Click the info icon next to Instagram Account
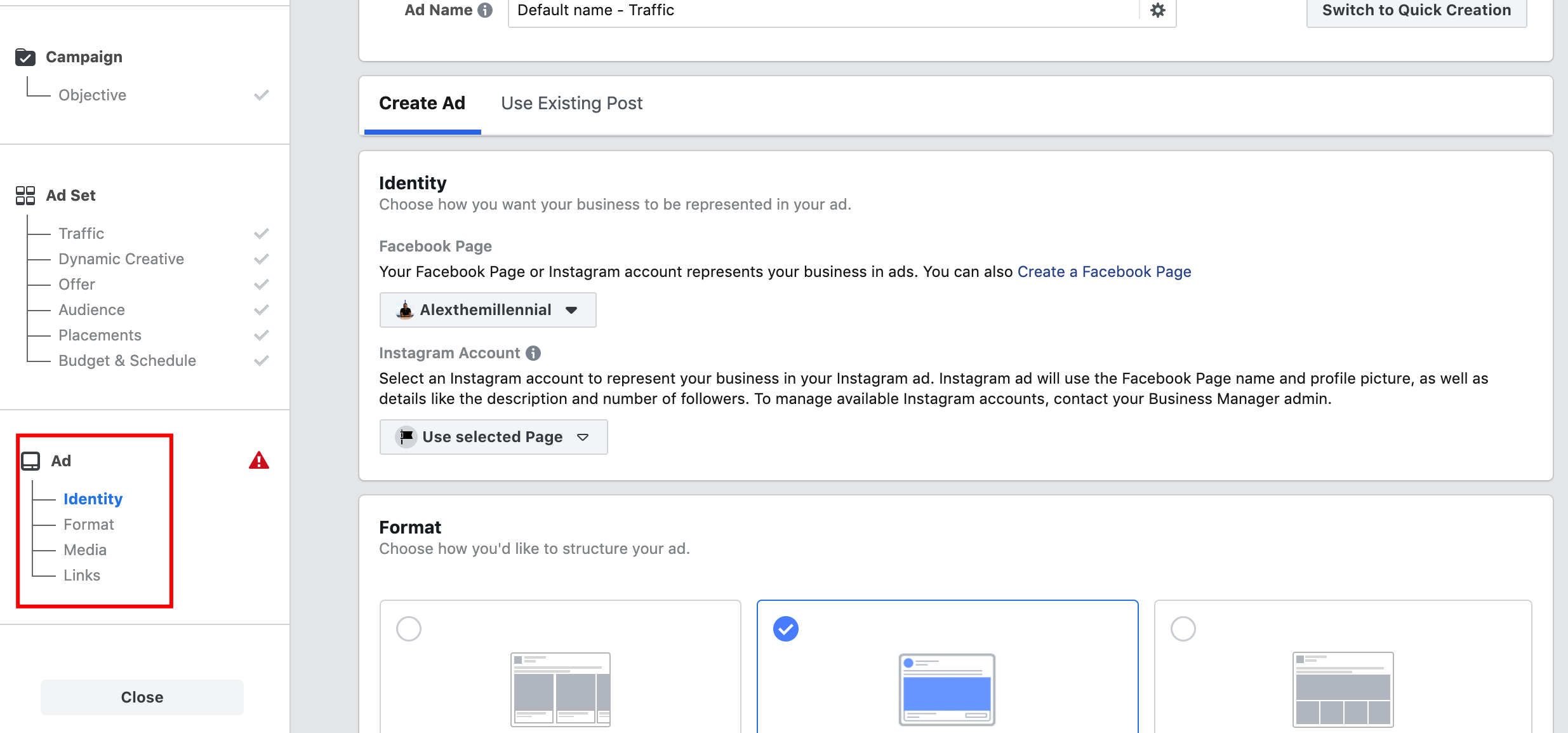 point(533,353)
